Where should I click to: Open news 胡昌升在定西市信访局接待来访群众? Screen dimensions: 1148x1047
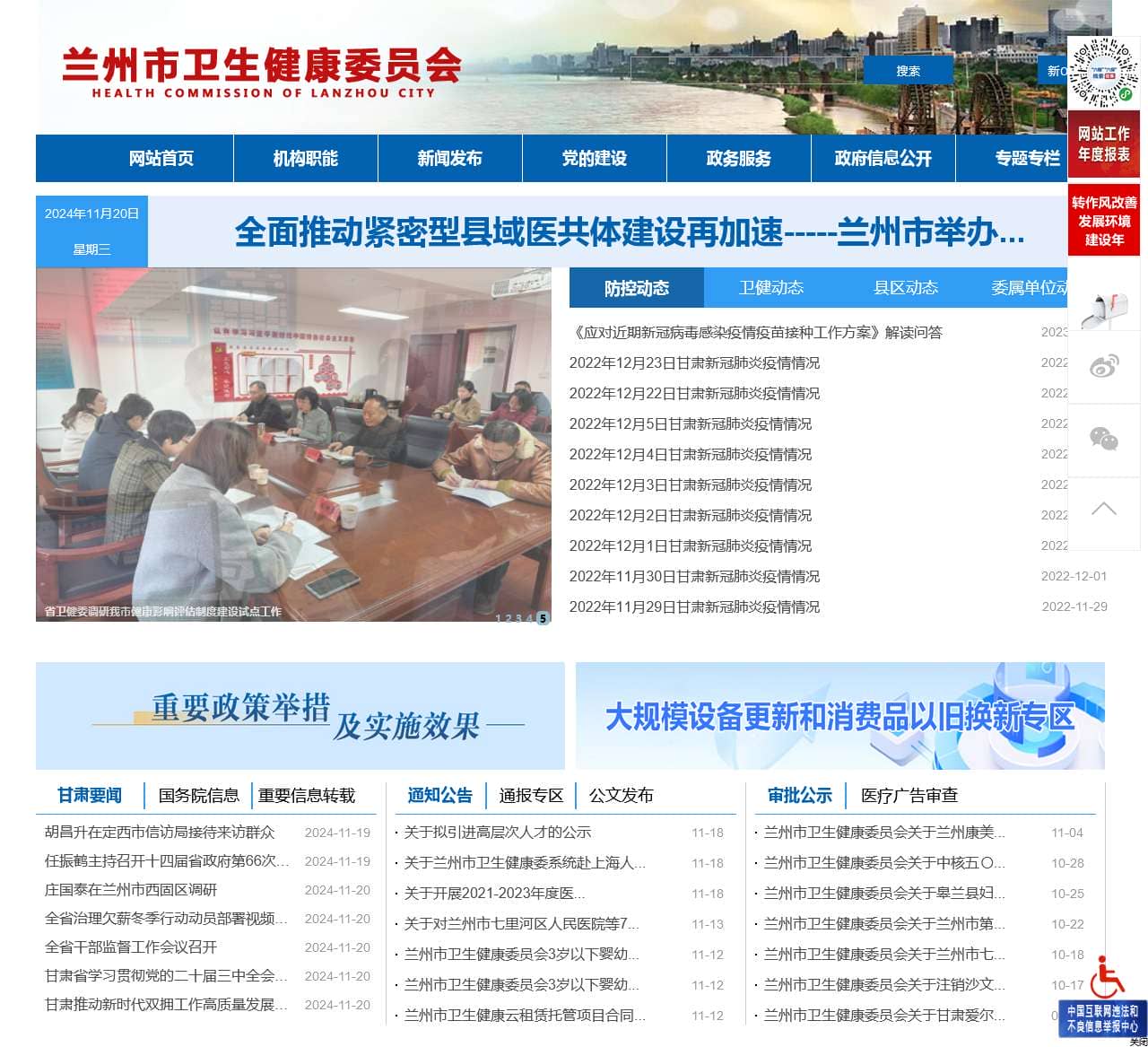coord(160,832)
